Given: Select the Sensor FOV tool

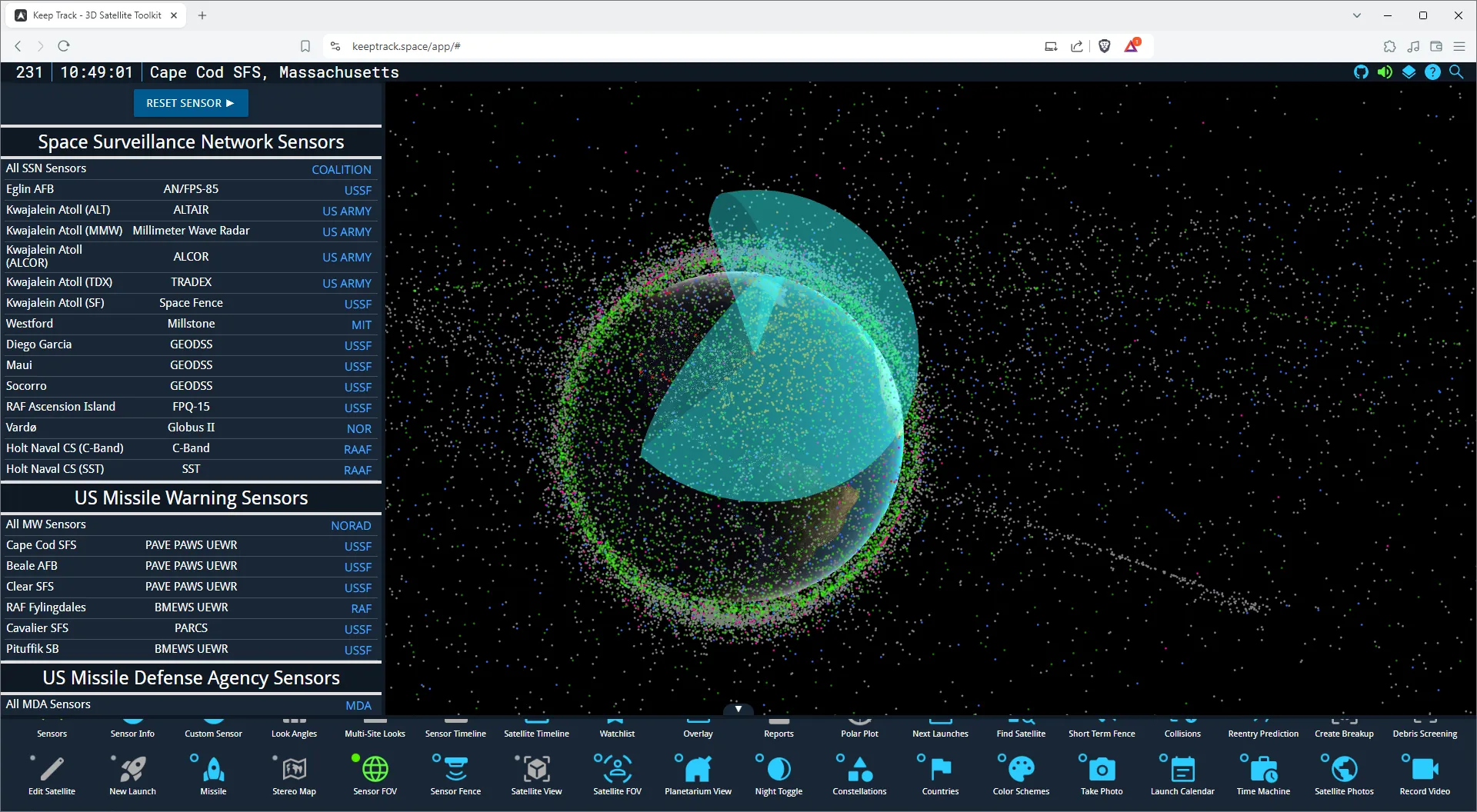Looking at the screenshot, I should tap(374, 773).
